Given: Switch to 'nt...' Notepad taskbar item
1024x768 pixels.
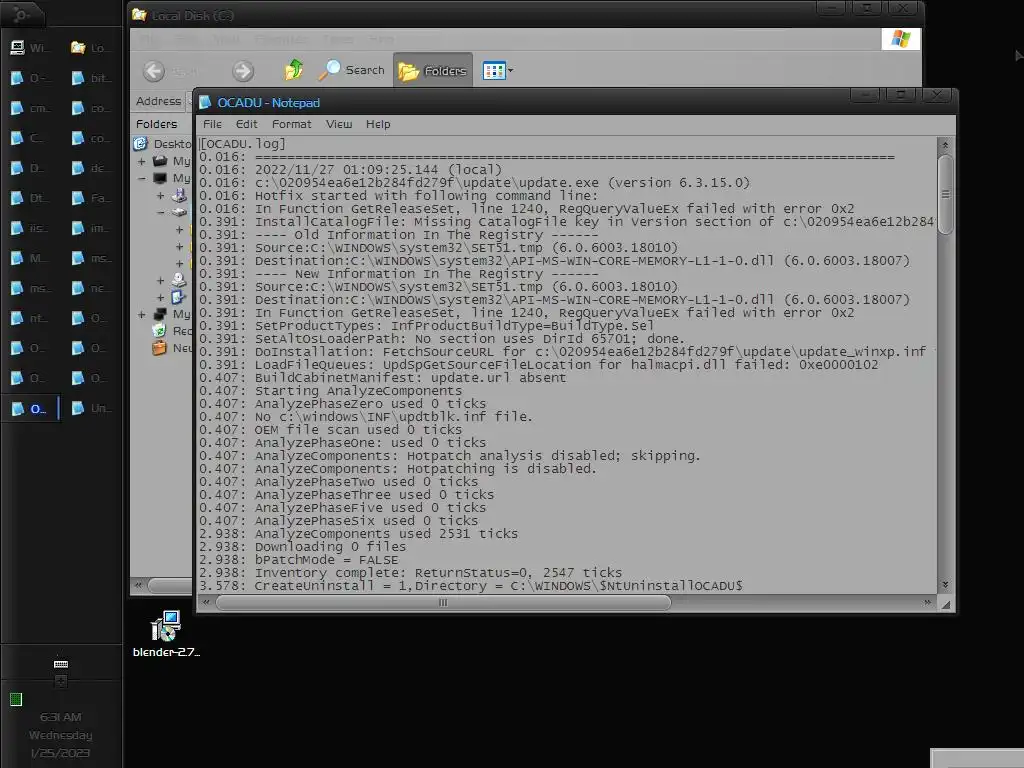Looking at the screenshot, I should [31, 318].
